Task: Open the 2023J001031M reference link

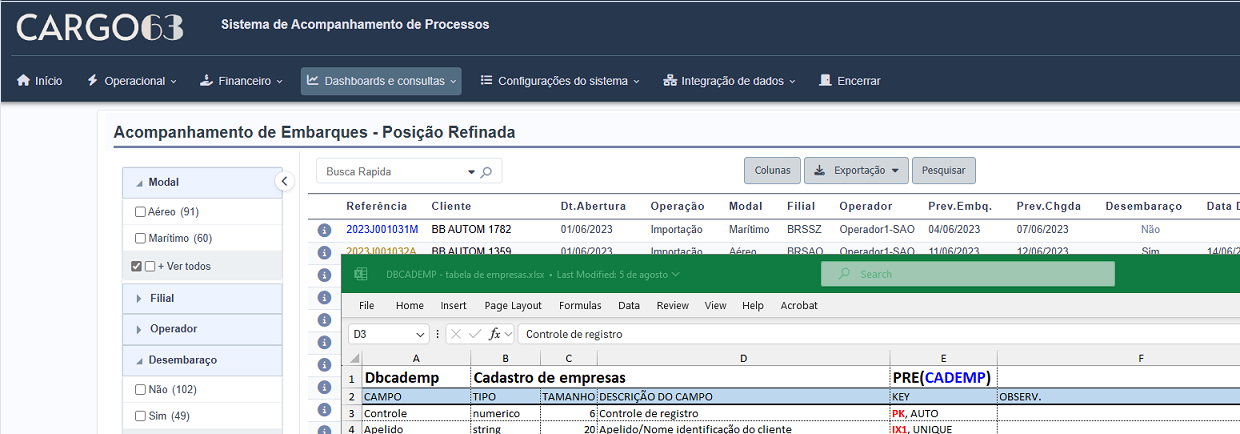Action: pos(382,230)
